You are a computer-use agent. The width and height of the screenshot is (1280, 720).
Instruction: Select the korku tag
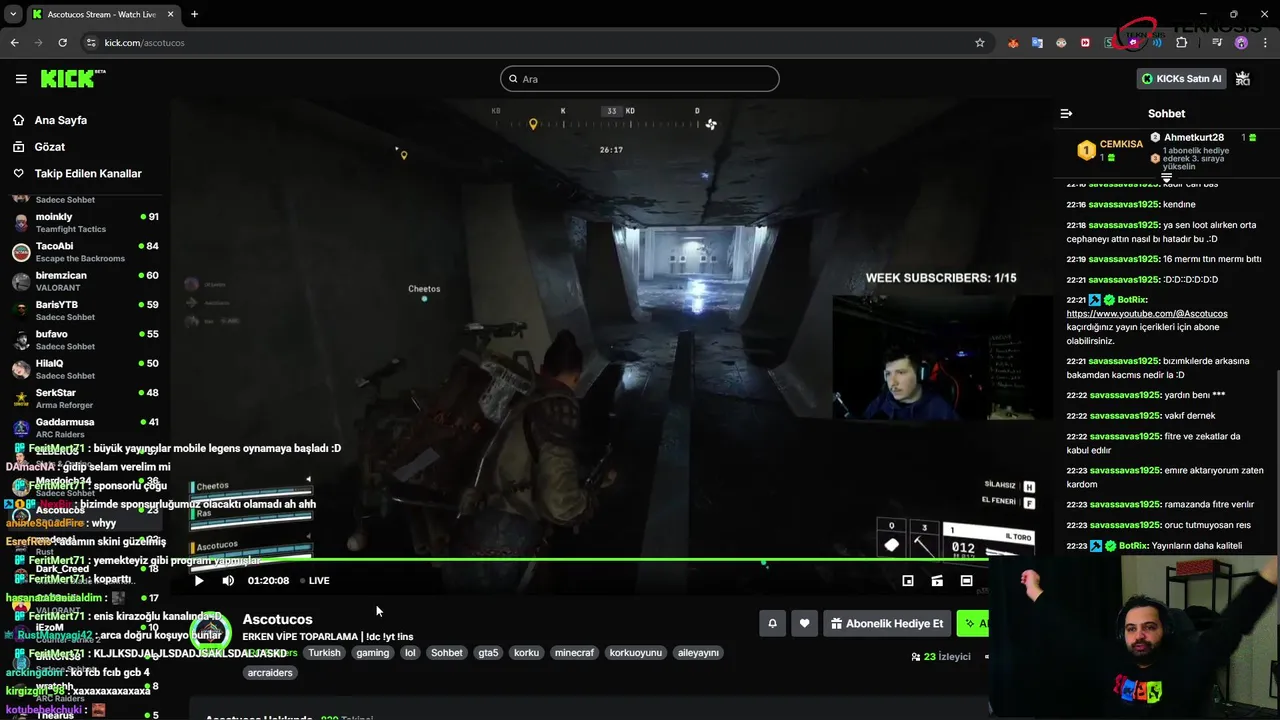tap(526, 653)
